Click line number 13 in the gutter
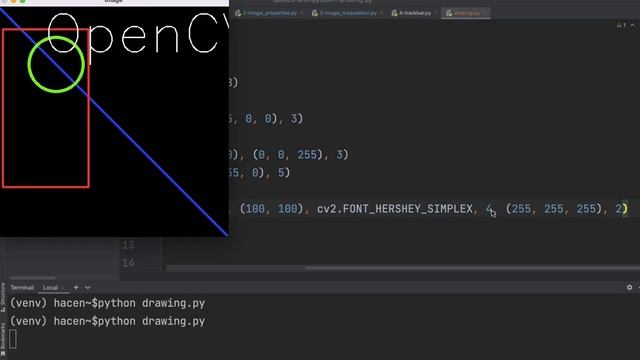Image resolution: width=640 pixels, height=360 pixels. [x=128, y=245]
